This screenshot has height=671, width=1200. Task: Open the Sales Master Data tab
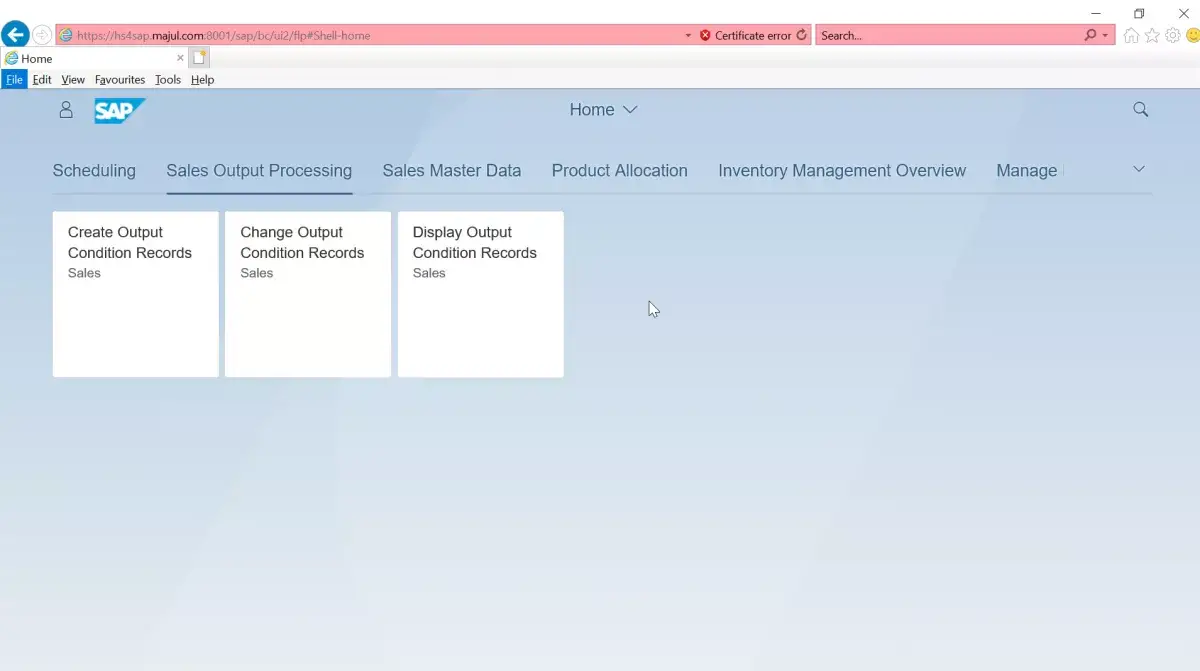(x=452, y=171)
